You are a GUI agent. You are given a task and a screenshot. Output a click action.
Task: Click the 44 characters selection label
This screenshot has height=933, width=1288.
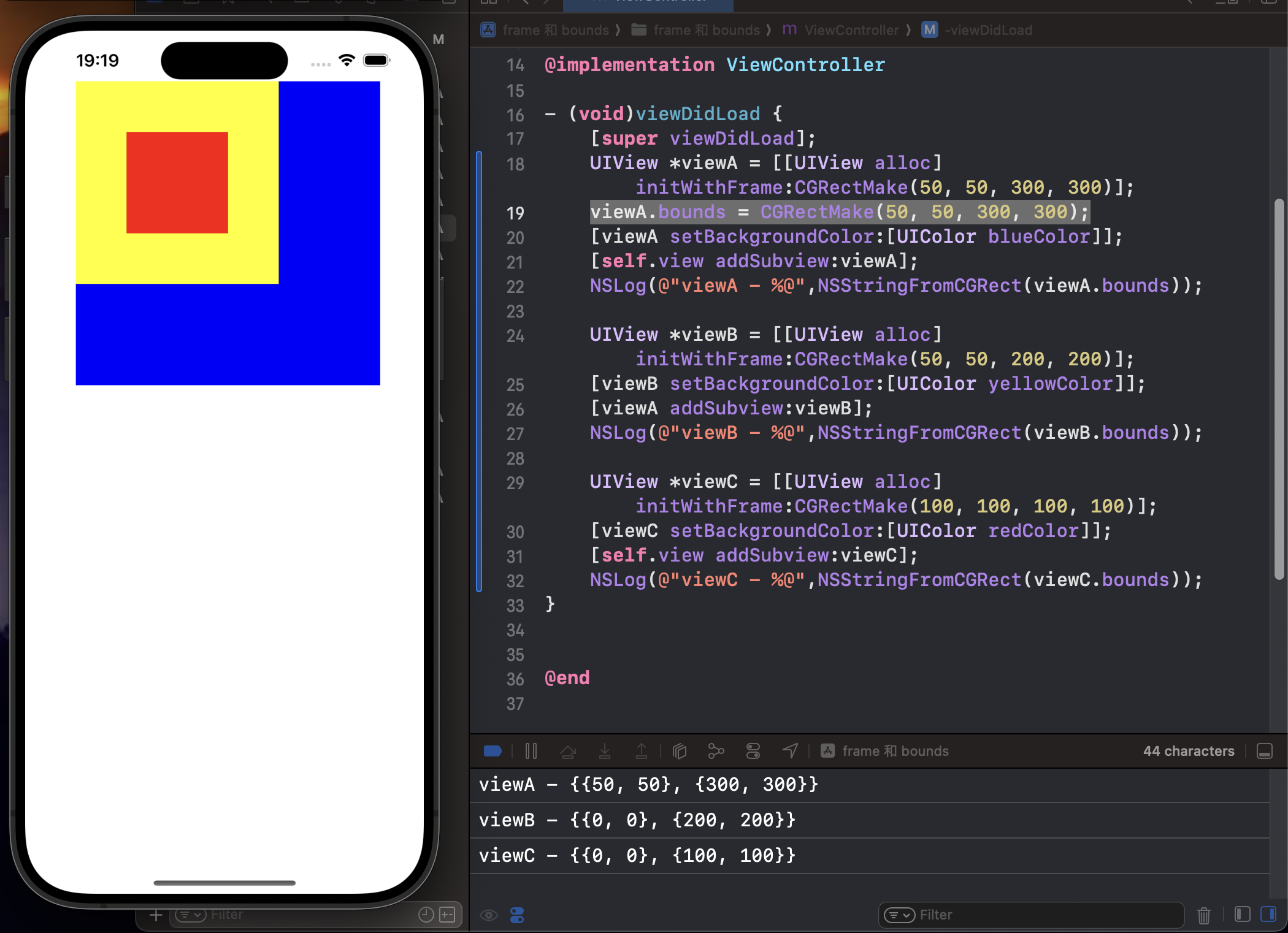tap(1189, 751)
